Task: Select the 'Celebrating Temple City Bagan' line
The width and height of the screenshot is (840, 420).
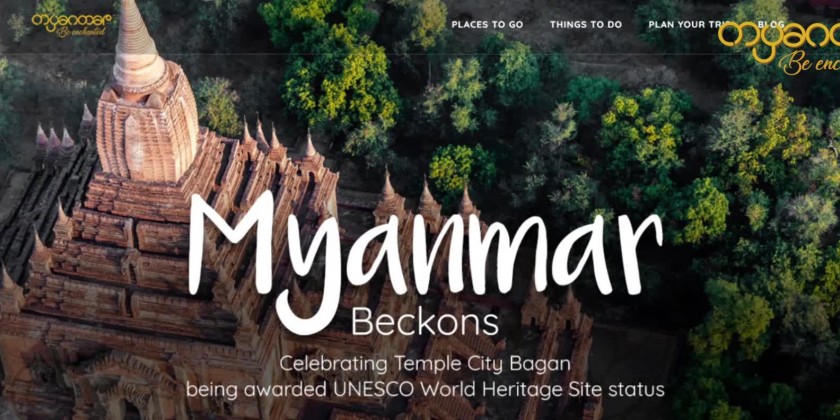Action: [425, 364]
